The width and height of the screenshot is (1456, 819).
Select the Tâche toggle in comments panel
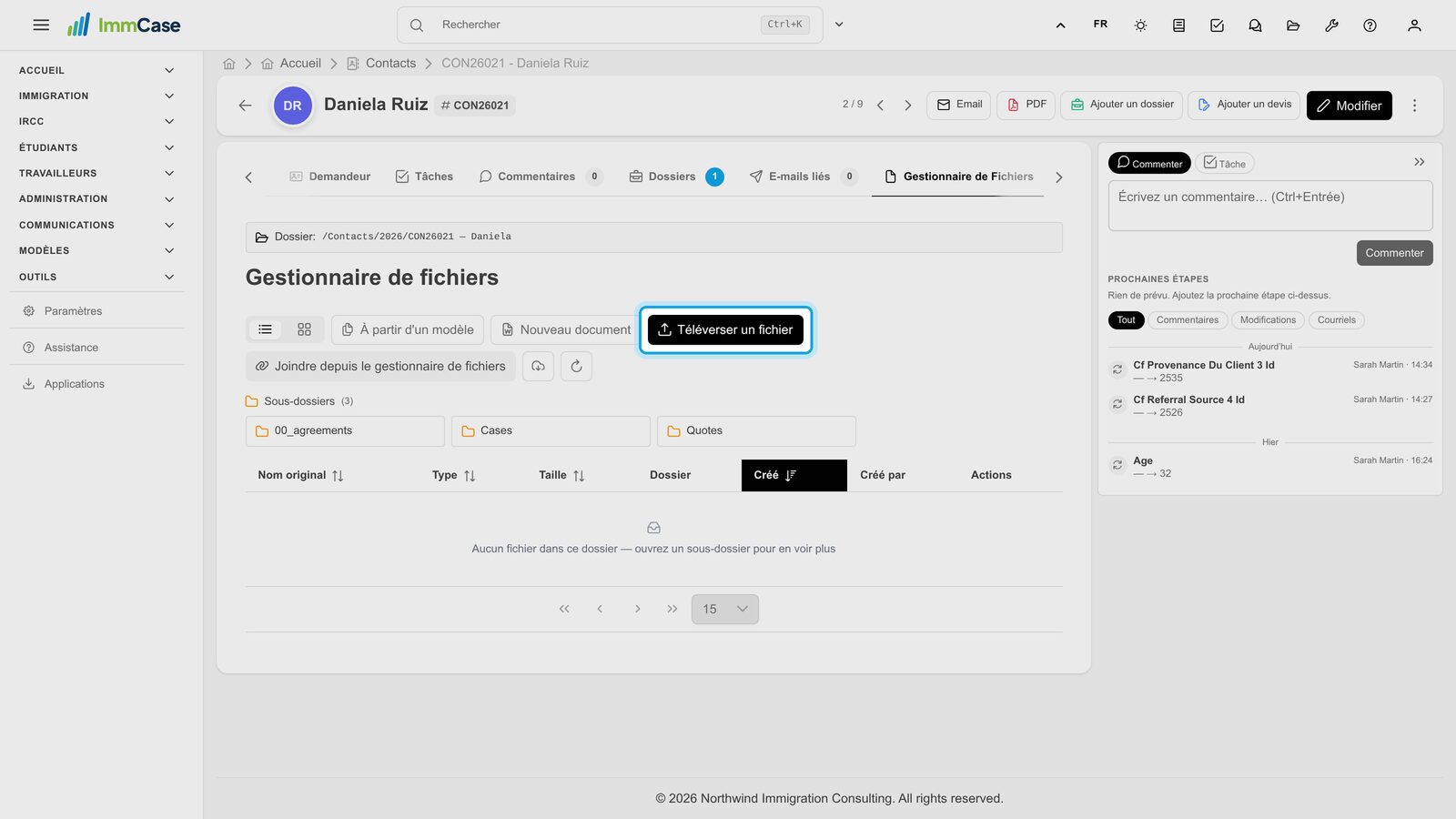[x=1225, y=163]
